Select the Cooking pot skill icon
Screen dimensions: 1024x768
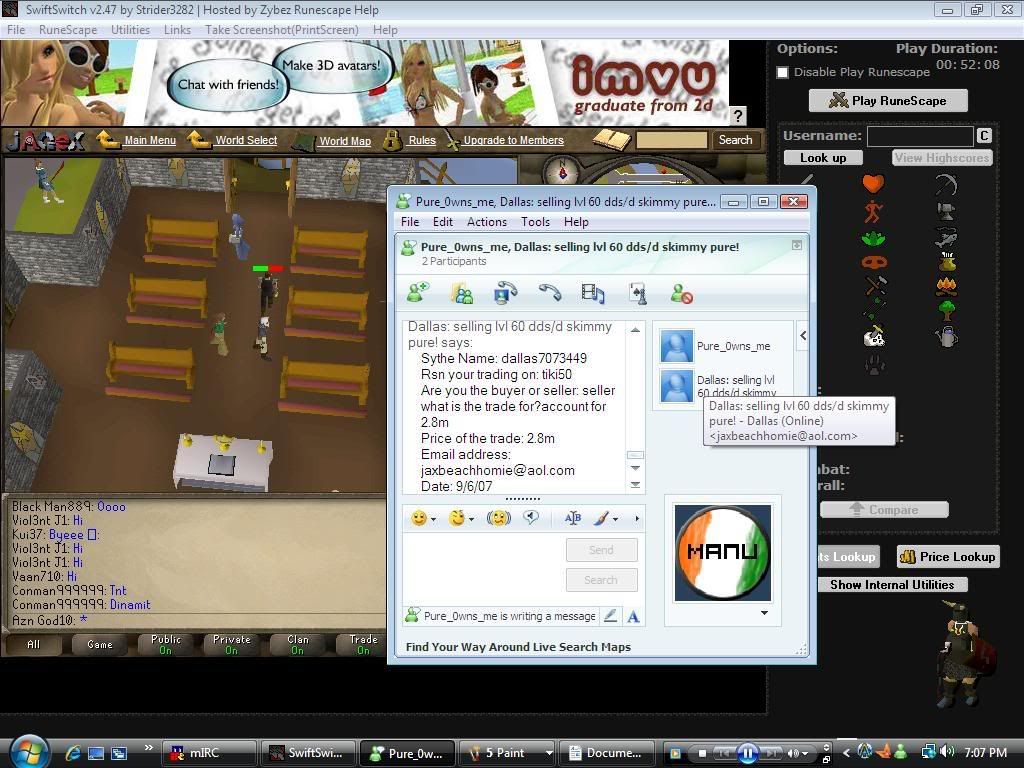point(947,262)
